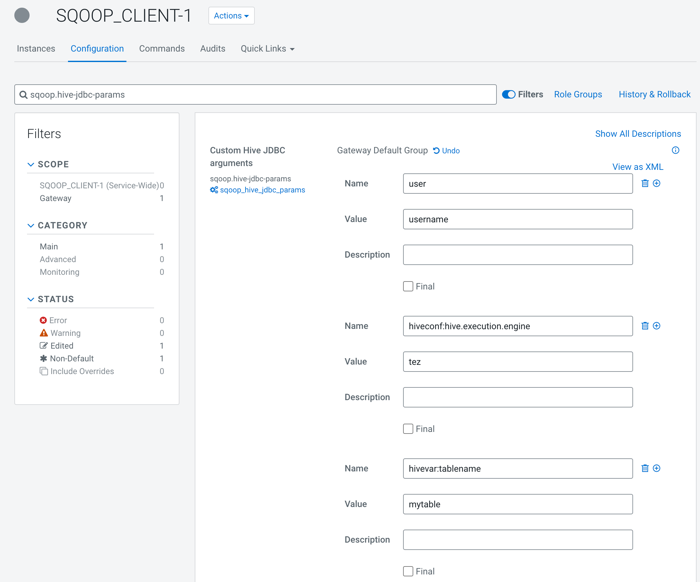The image size is (700, 582).
Task: Click the Value field containing 'mytable'
Action: click(518, 504)
